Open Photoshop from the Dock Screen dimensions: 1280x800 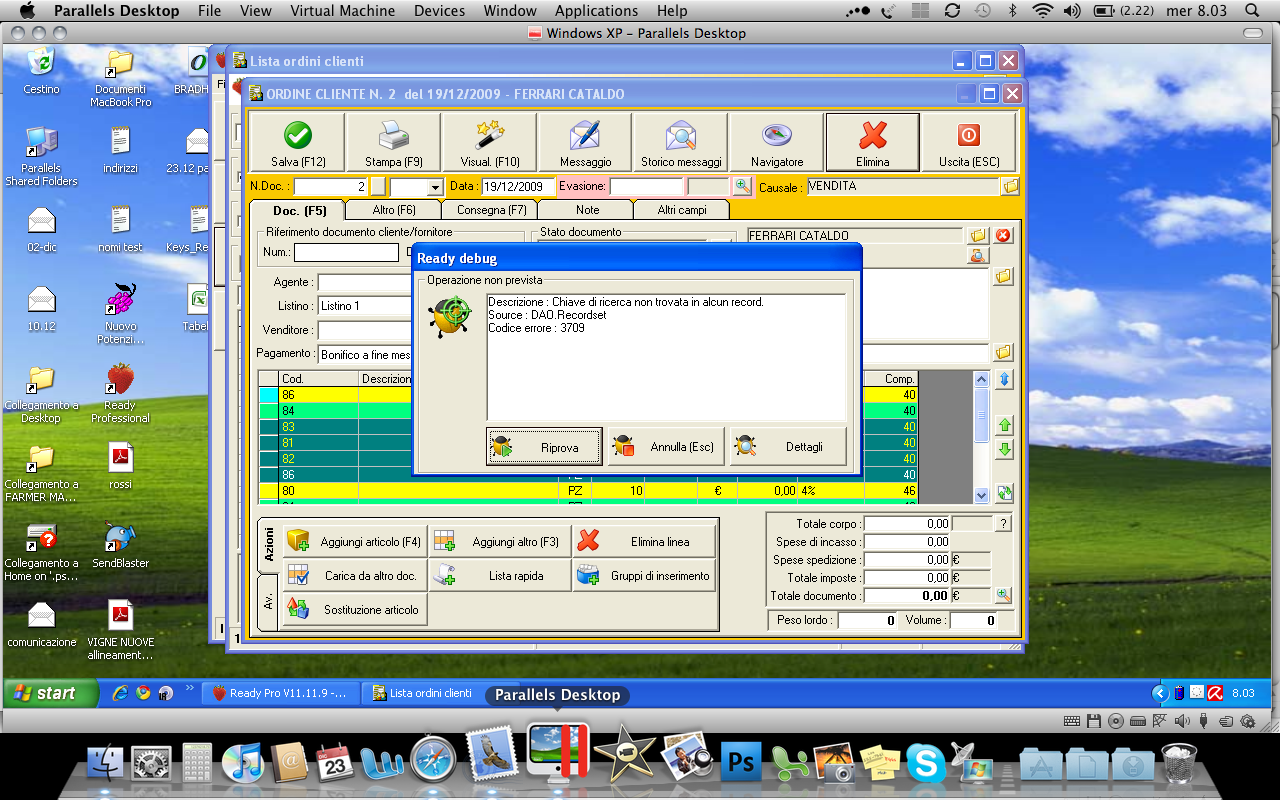pos(741,764)
